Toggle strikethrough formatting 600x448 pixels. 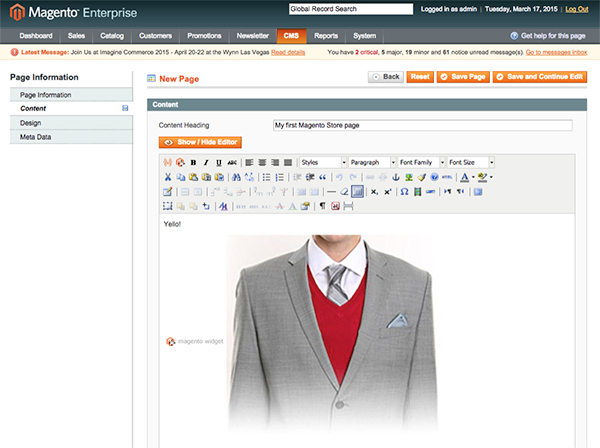(232, 162)
